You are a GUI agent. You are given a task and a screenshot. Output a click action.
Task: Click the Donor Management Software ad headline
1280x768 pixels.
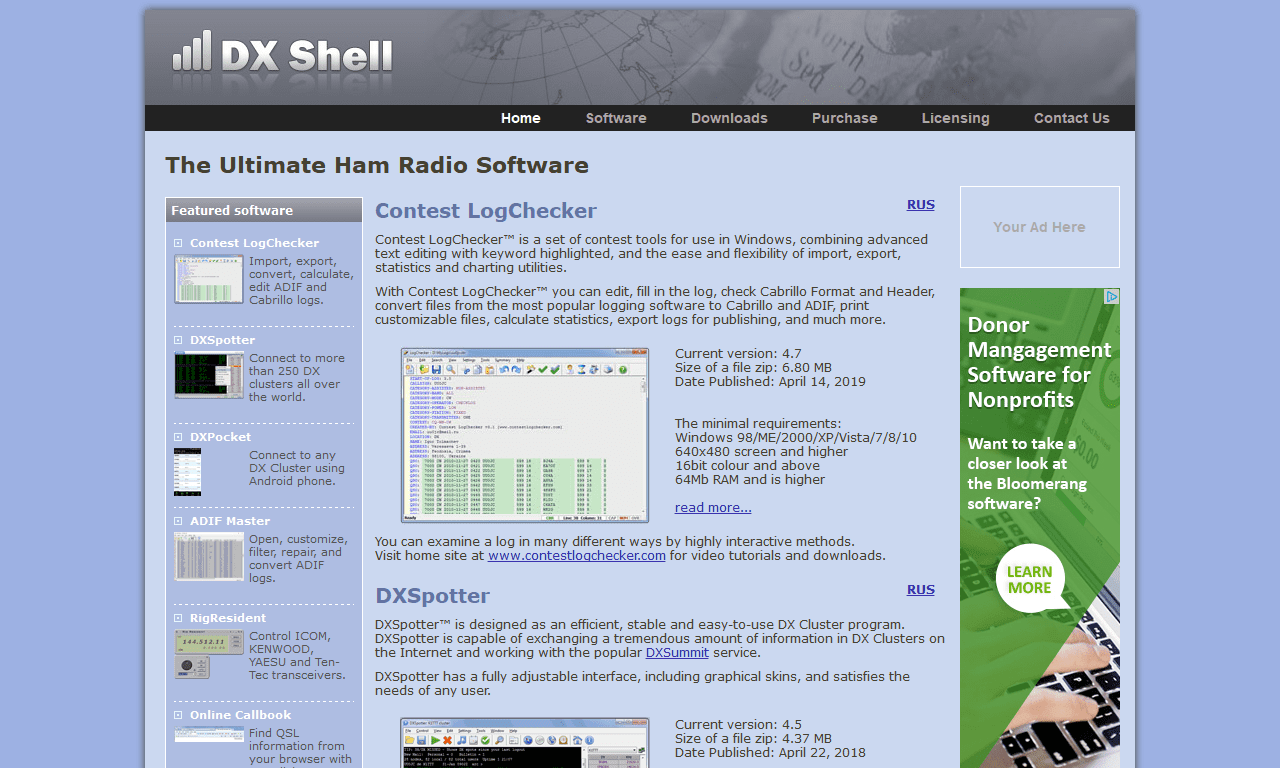click(1039, 362)
